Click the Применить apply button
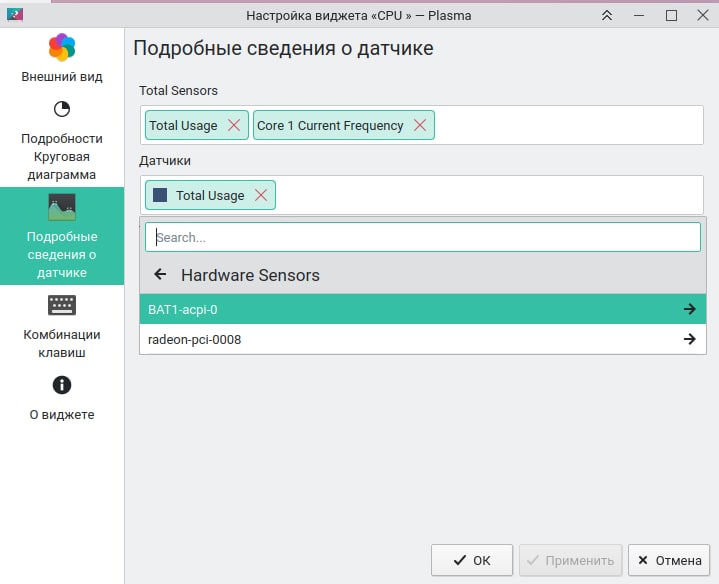 [x=570, y=560]
